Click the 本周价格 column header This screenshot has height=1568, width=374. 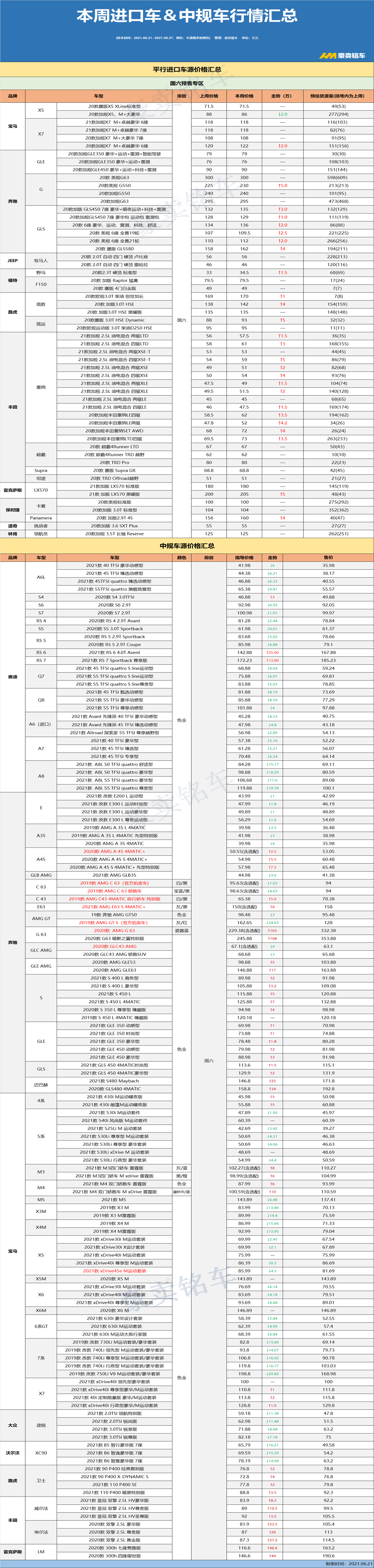coord(244,96)
